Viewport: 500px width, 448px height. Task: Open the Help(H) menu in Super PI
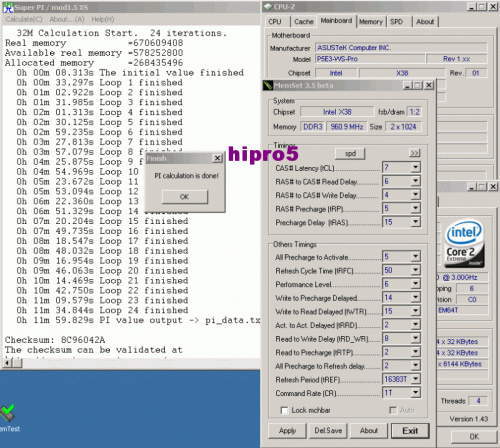tap(103, 19)
